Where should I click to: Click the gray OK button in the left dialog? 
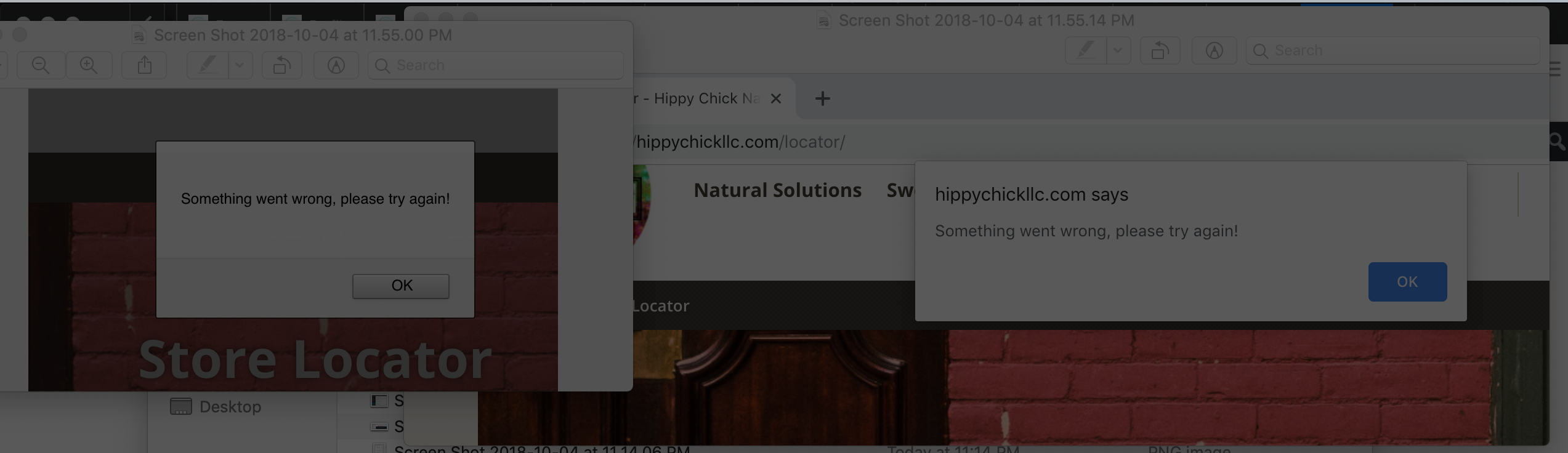(401, 286)
